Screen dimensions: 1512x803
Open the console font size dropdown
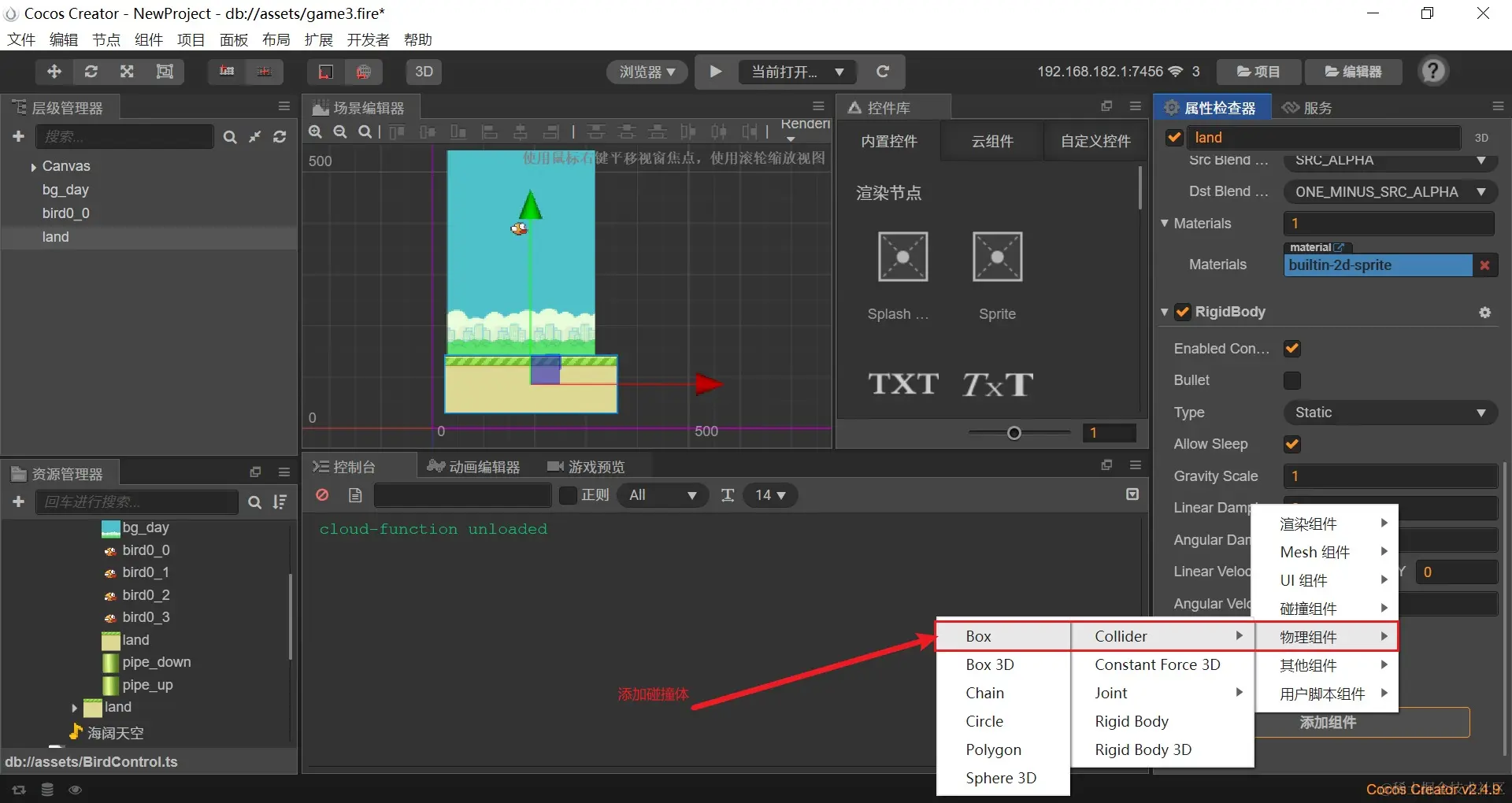[x=770, y=495]
